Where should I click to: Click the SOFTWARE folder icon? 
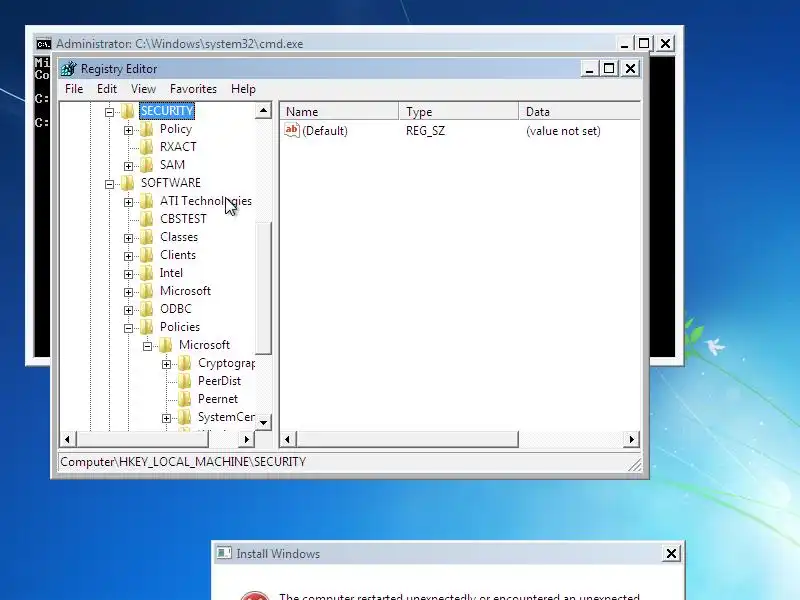click(x=128, y=183)
